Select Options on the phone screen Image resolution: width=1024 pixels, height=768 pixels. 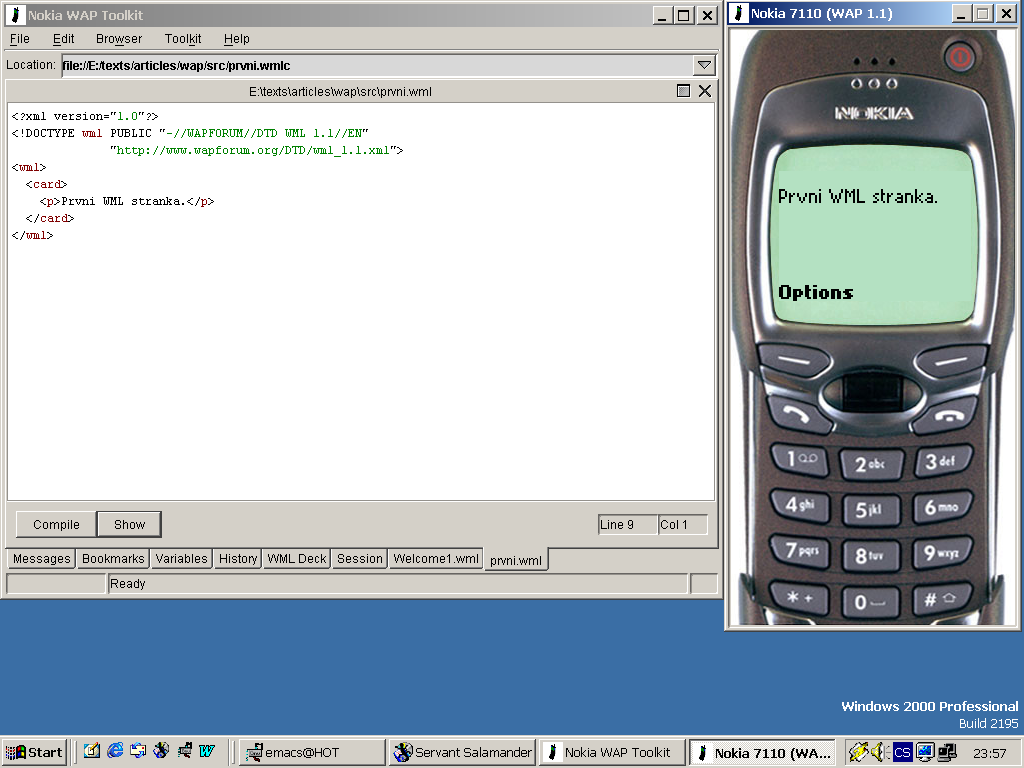pos(816,293)
